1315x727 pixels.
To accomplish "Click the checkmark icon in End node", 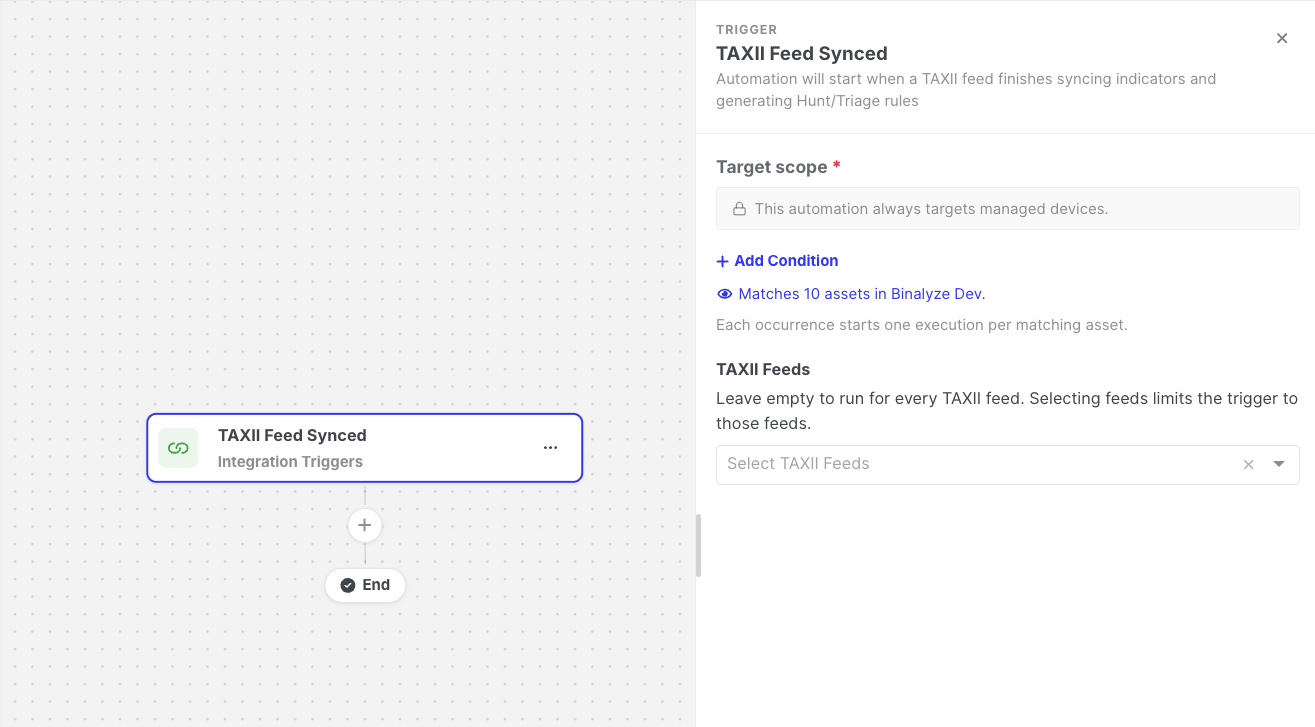I will tap(348, 585).
